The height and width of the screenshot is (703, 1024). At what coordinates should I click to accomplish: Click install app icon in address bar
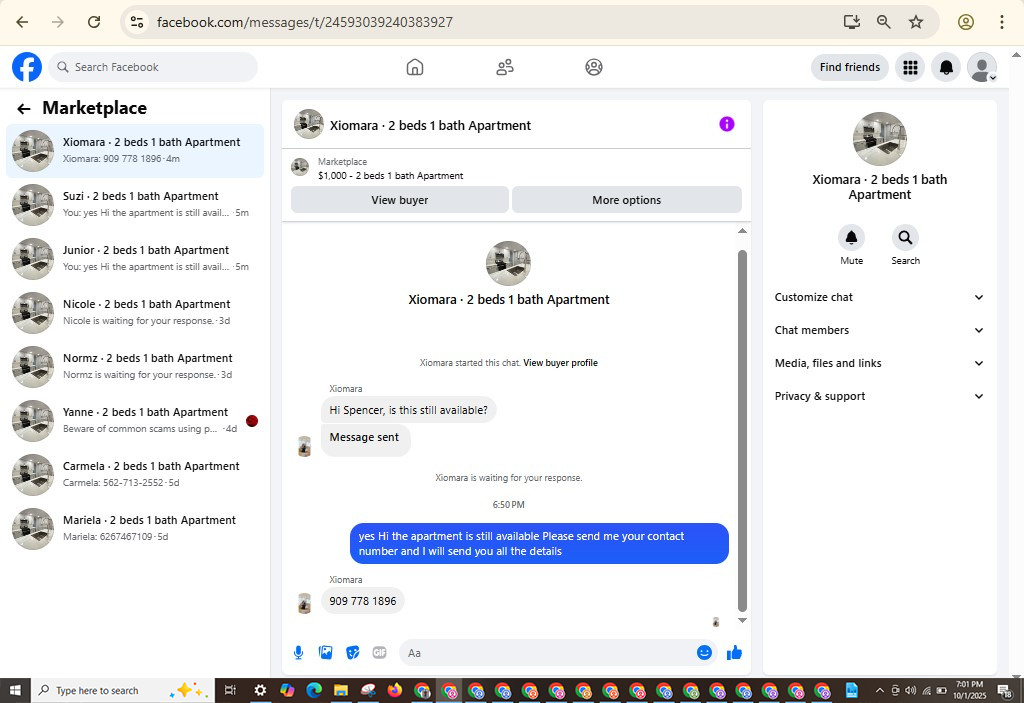pos(852,22)
